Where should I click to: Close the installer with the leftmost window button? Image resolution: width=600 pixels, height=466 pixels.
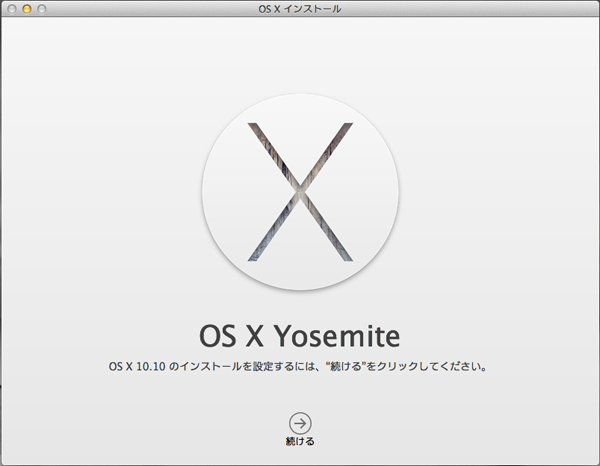12,8
